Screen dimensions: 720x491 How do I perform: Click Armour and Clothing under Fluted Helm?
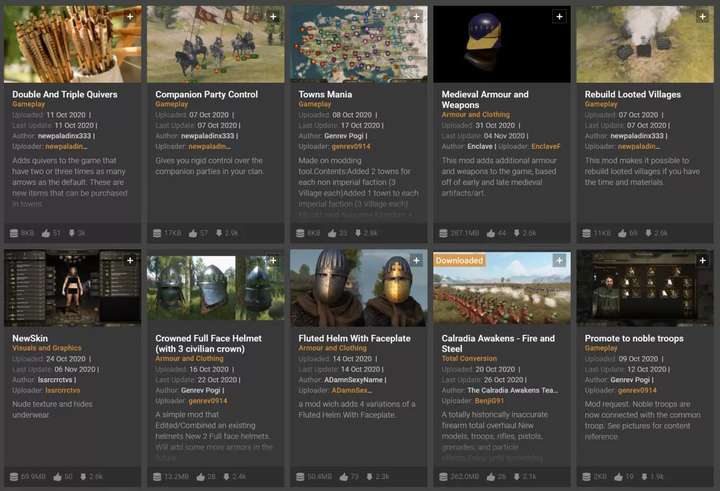click(x=332, y=348)
